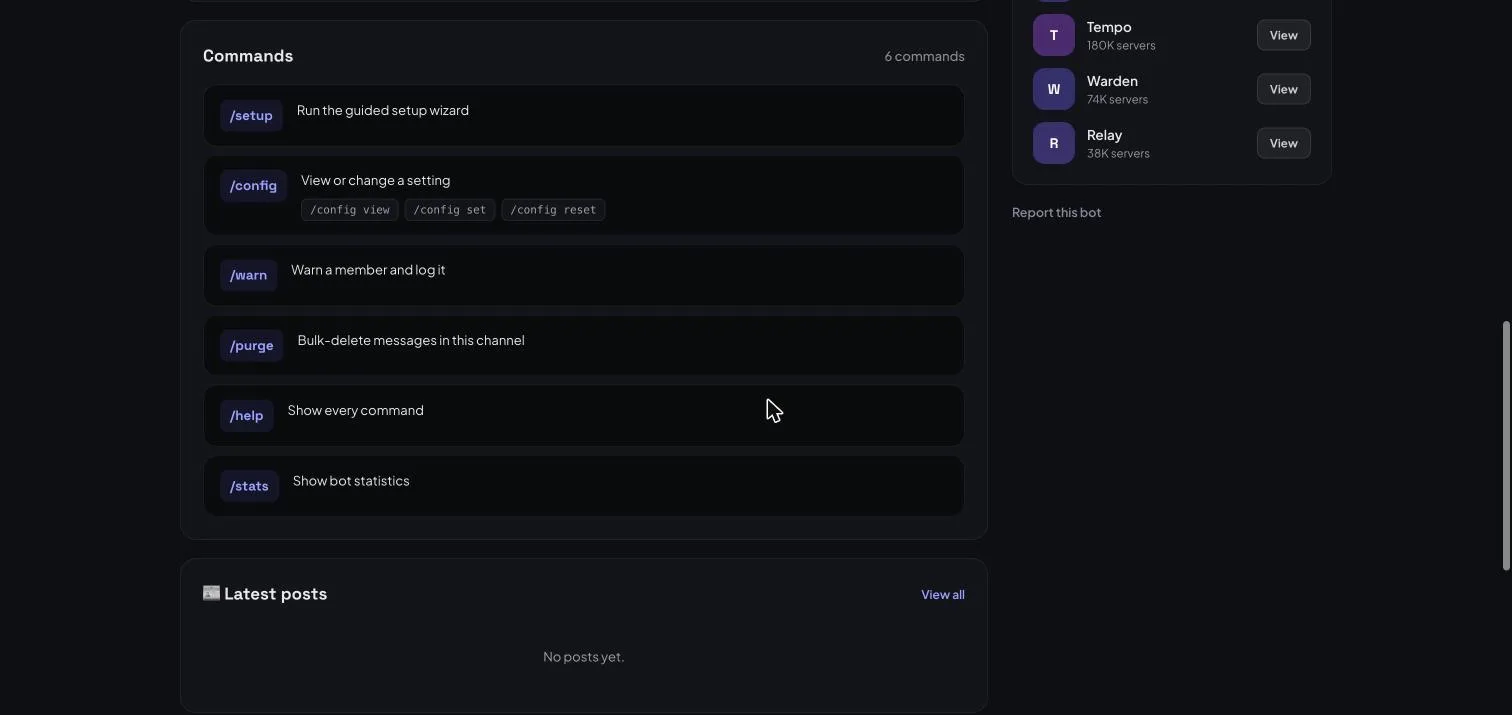Click the /config set subcommand chip
The image size is (1512, 715).
pos(450,210)
